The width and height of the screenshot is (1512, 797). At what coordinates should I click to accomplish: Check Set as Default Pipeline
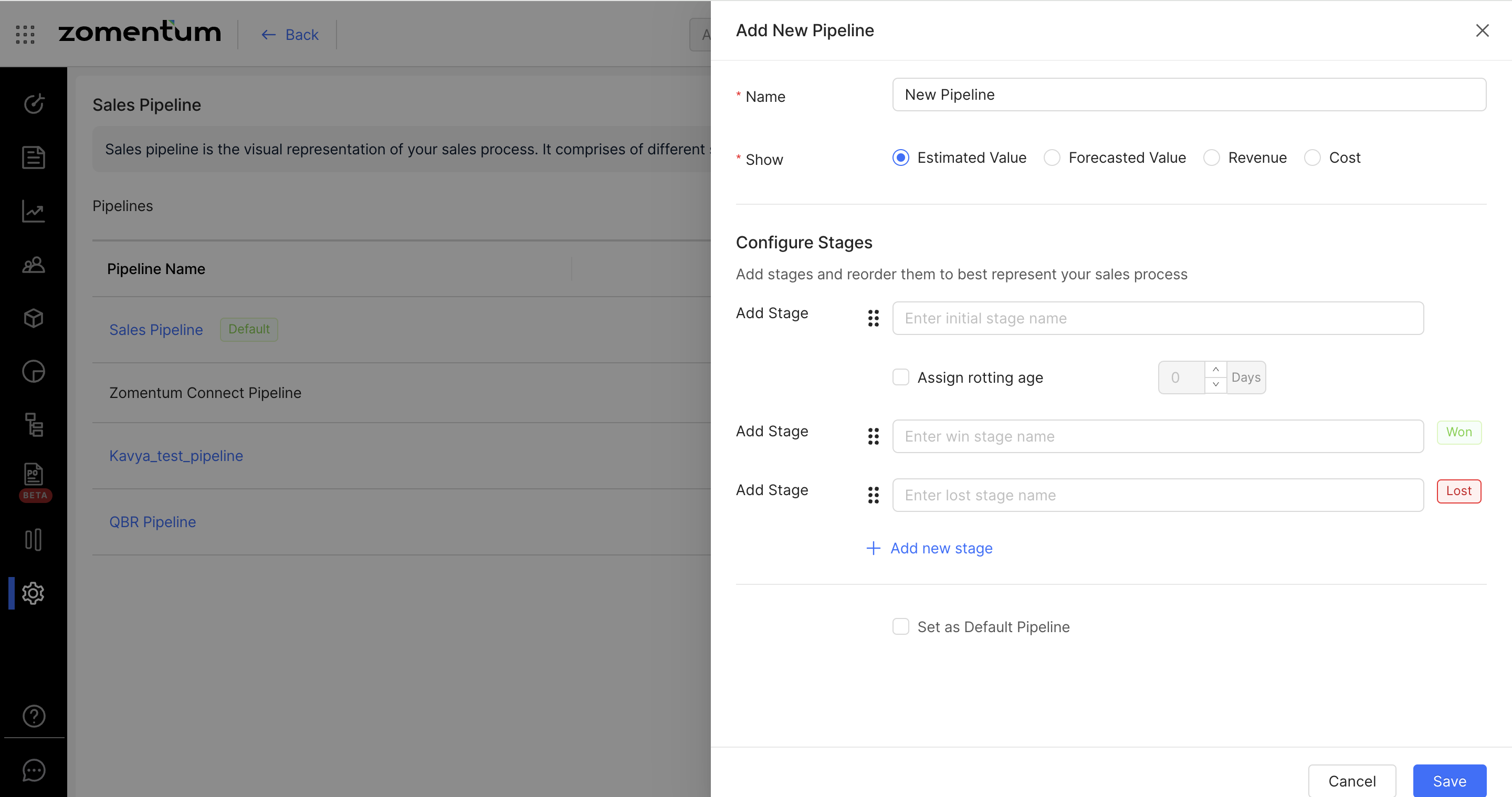pos(900,627)
